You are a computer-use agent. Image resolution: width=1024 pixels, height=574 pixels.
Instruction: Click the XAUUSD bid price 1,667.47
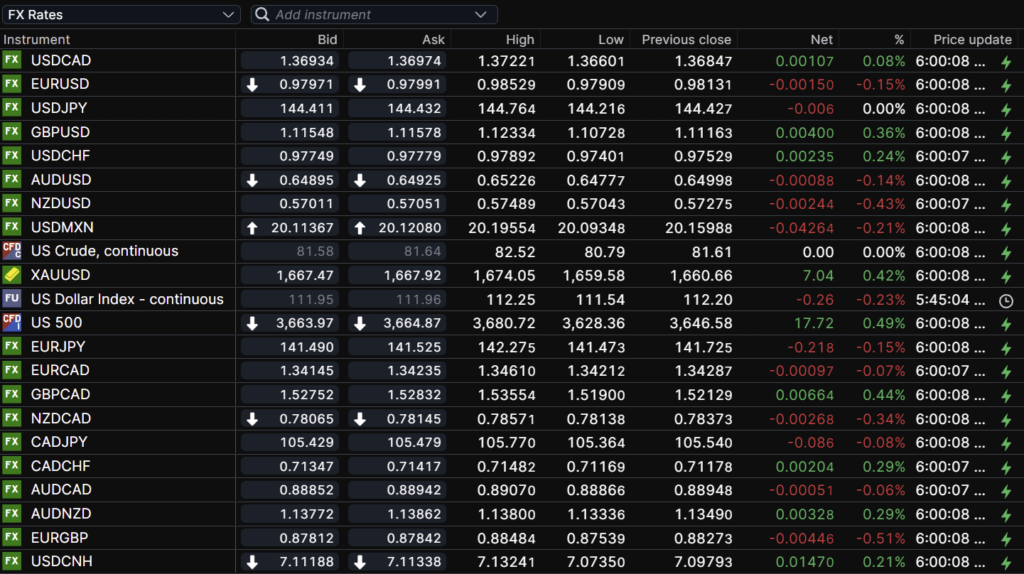(304, 275)
